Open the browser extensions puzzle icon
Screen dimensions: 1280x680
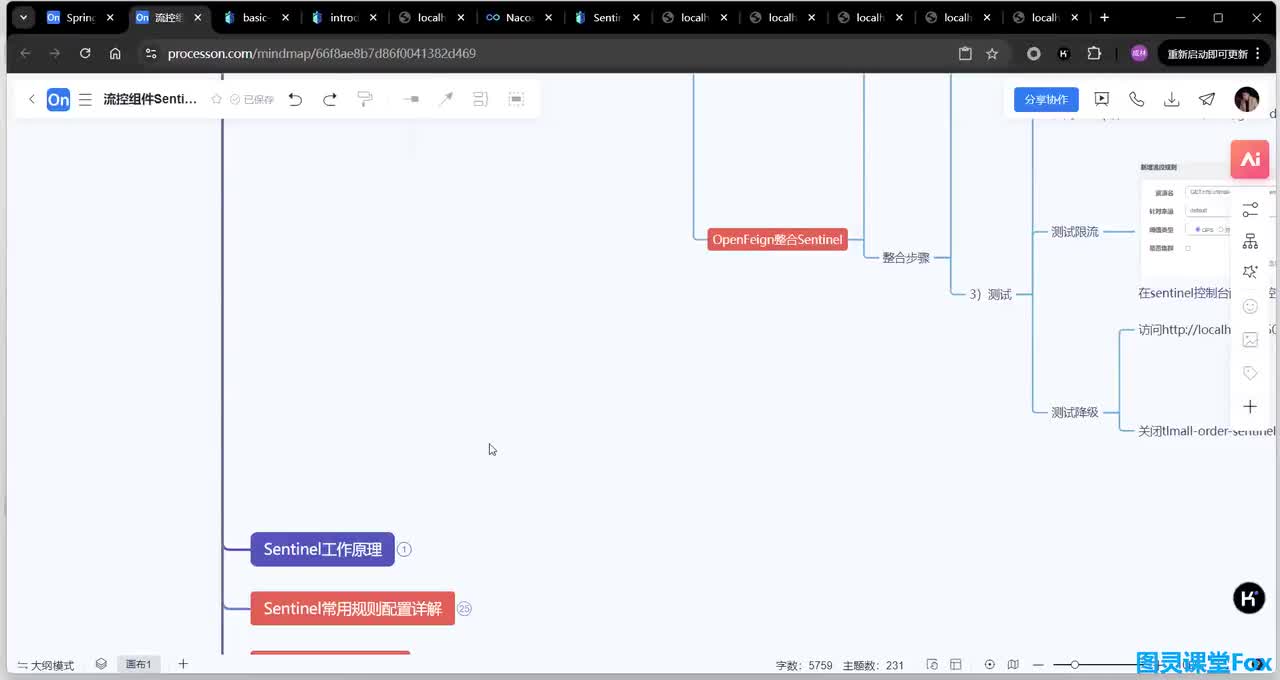pos(1094,54)
